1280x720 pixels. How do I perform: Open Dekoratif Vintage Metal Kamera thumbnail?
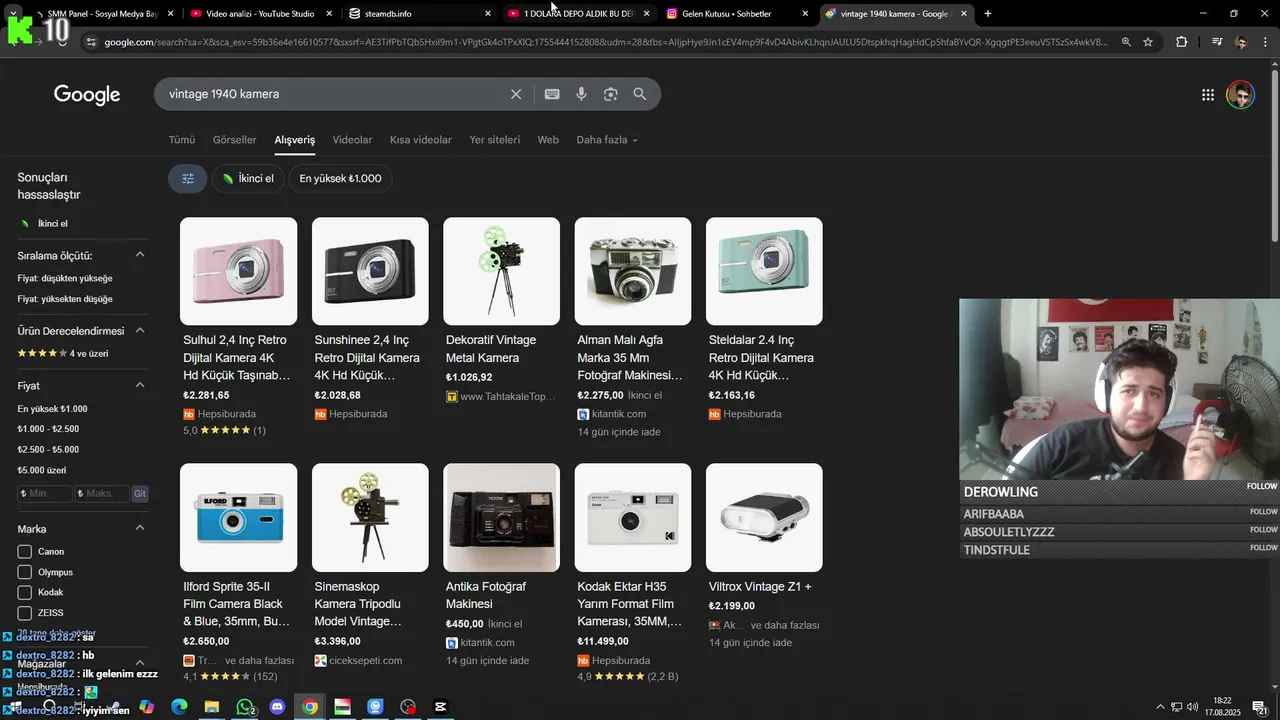[501, 271]
